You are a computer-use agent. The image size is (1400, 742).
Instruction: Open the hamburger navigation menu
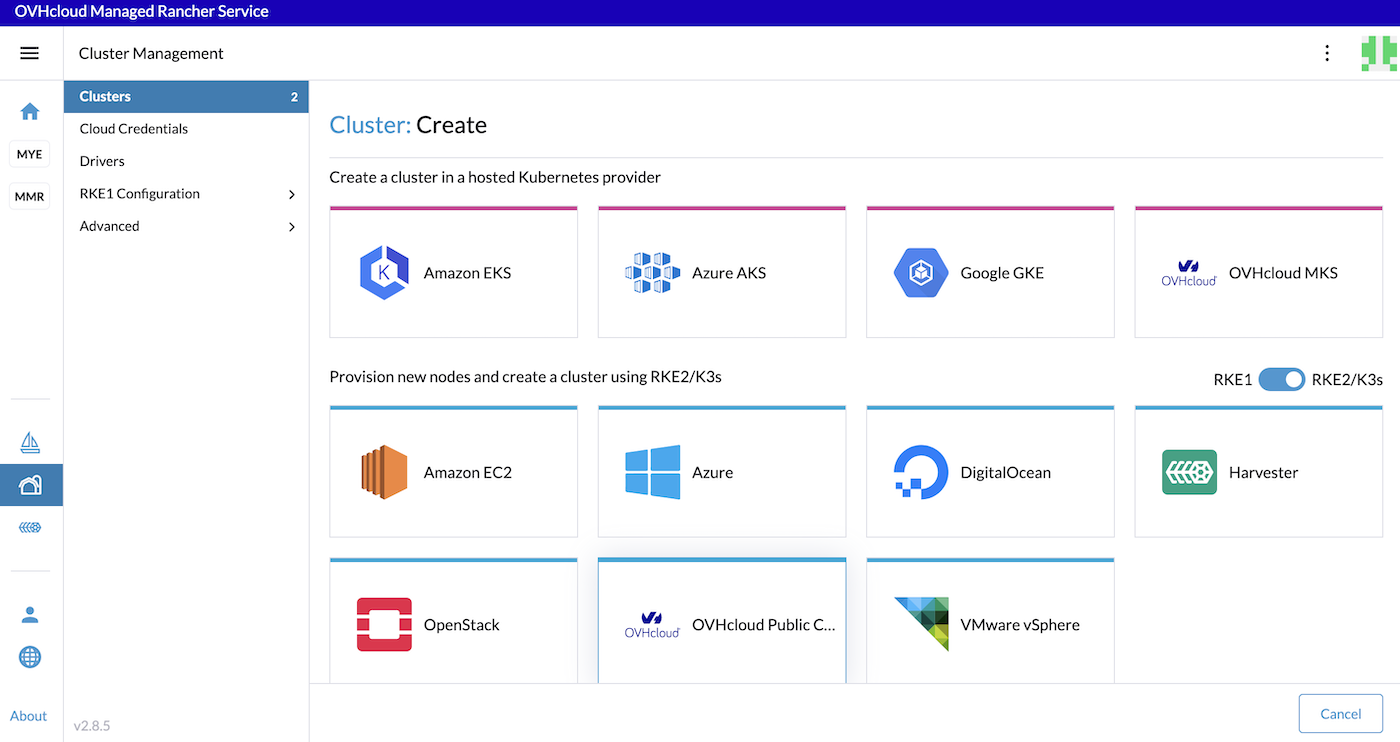[29, 52]
